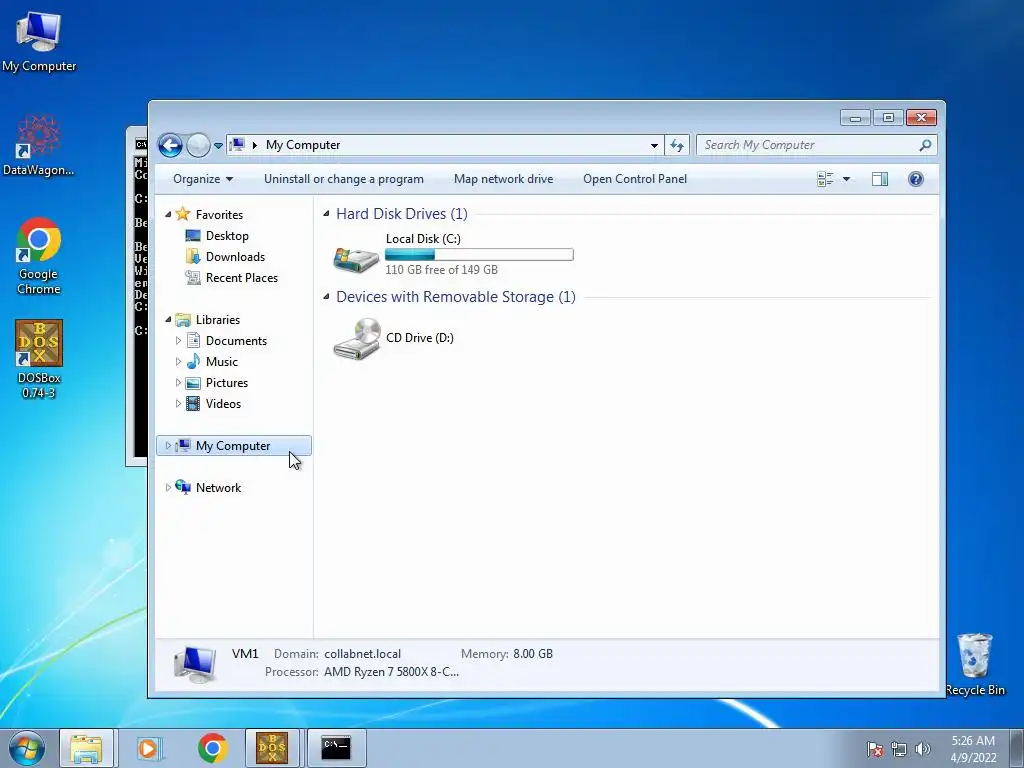Open Chrome from the taskbar
This screenshot has height=768, width=1024.
pyautogui.click(x=212, y=748)
